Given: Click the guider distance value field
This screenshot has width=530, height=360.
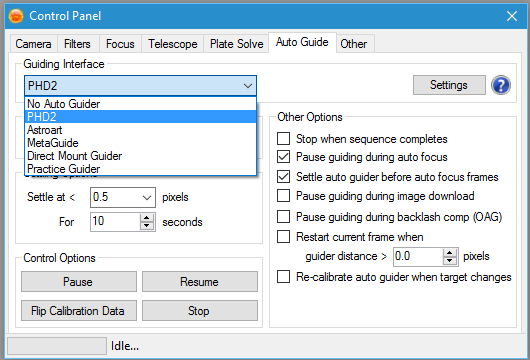Looking at the screenshot, I should tap(418, 257).
